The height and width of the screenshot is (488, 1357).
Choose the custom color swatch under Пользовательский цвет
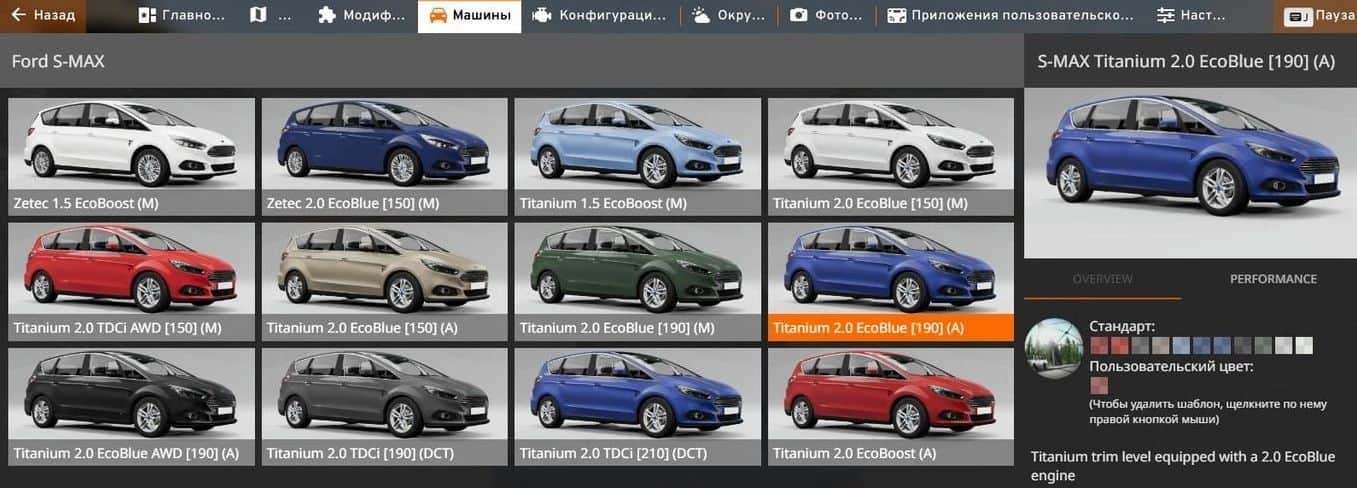click(x=1099, y=385)
